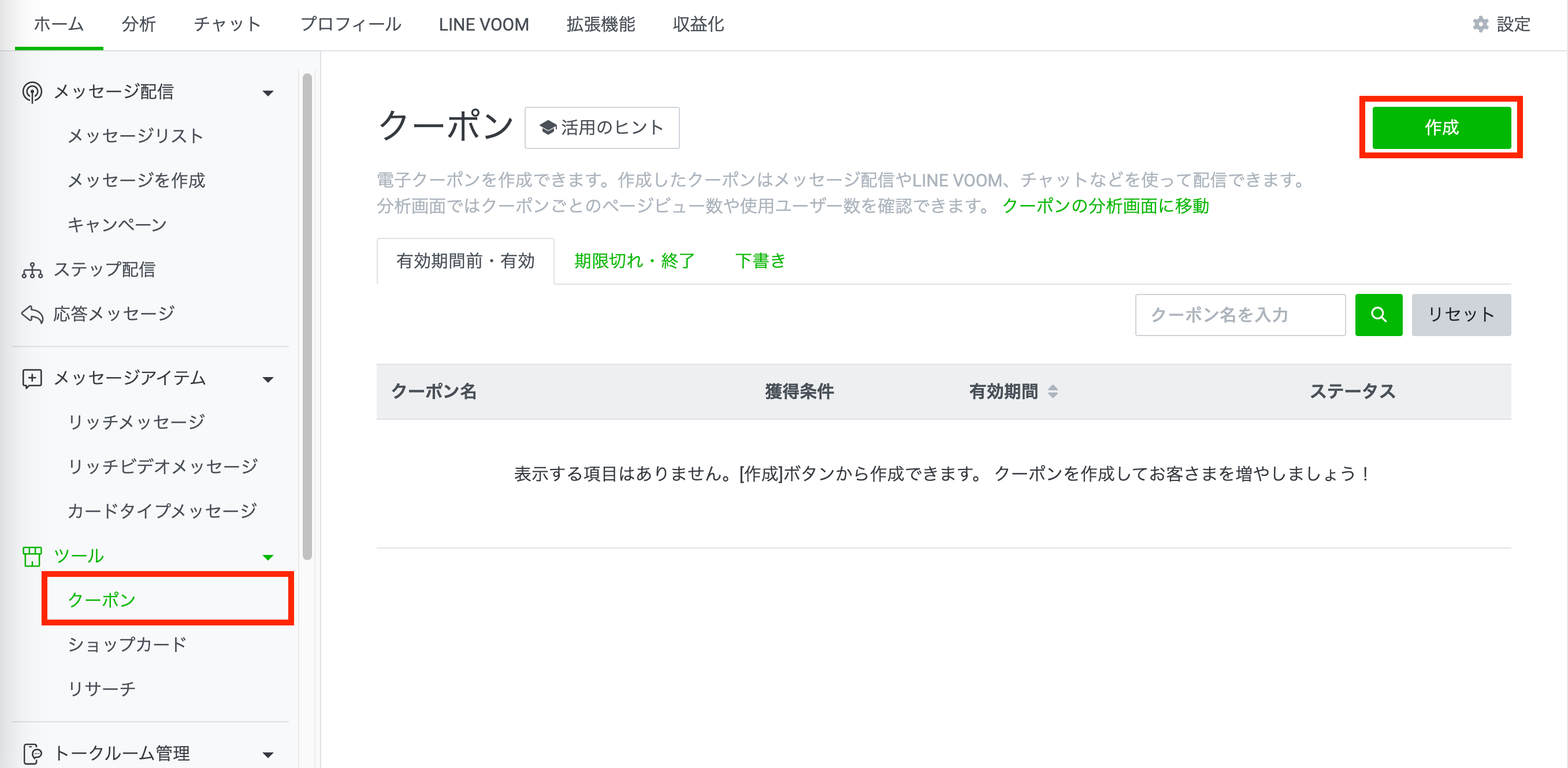The width and height of the screenshot is (1568, 768).
Task: Open メッセージリスト in sidebar
Action: tap(135, 136)
